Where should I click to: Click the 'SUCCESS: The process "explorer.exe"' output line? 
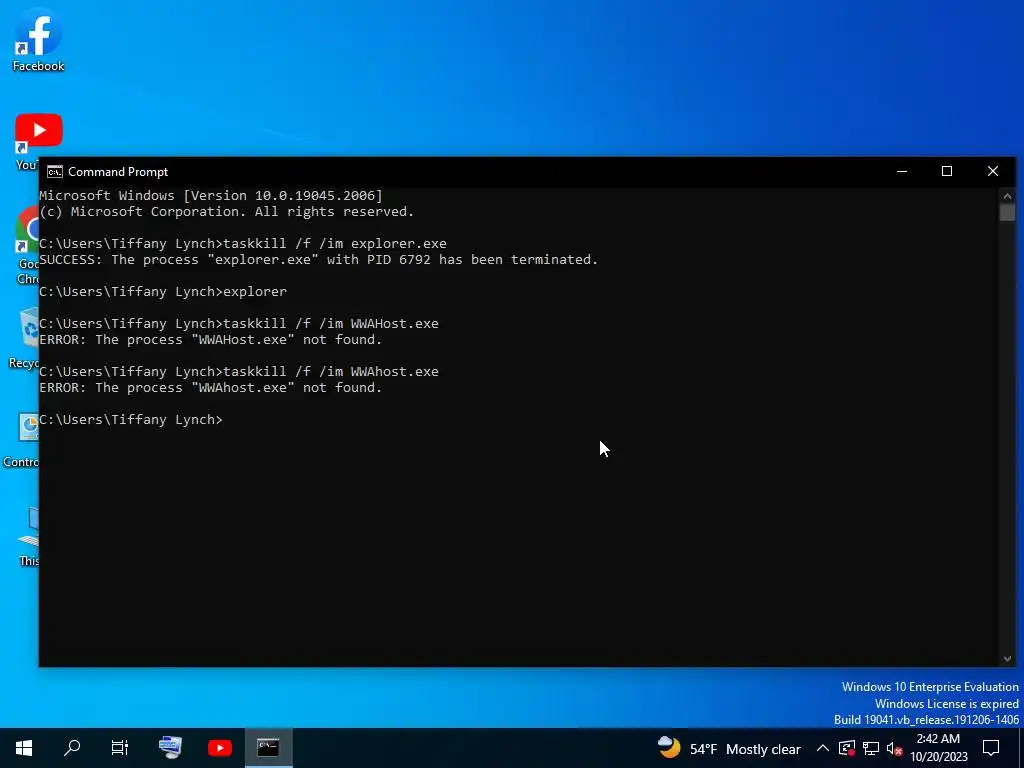319,260
